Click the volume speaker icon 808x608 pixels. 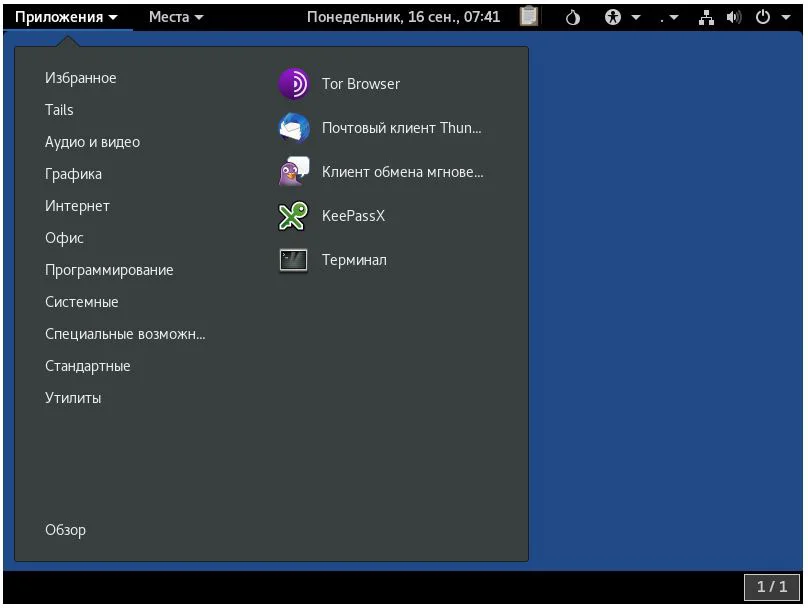point(733,17)
